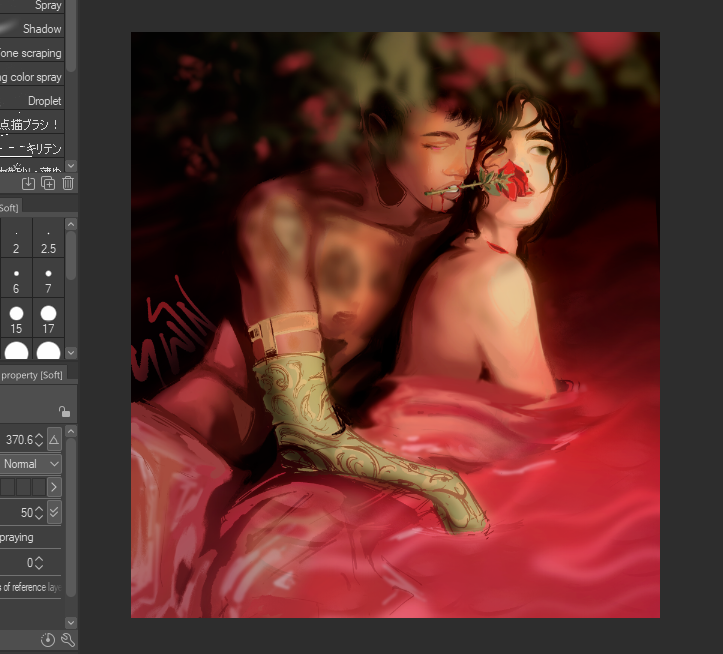Viewport: 723px width, 654px height.
Task: Expand the hardness presets arrow
Action: point(54,487)
